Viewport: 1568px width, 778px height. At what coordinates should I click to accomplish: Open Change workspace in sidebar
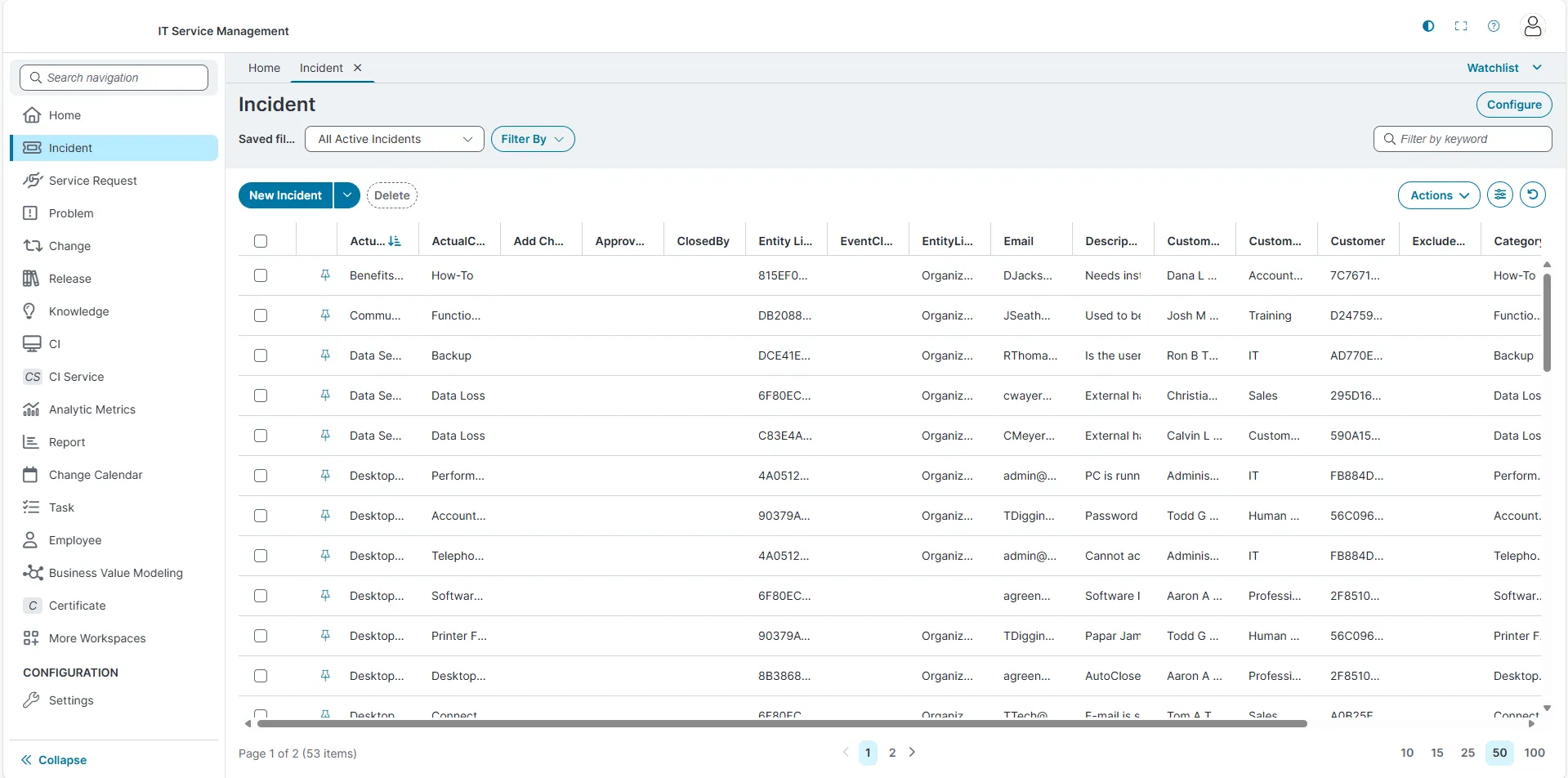pos(114,246)
